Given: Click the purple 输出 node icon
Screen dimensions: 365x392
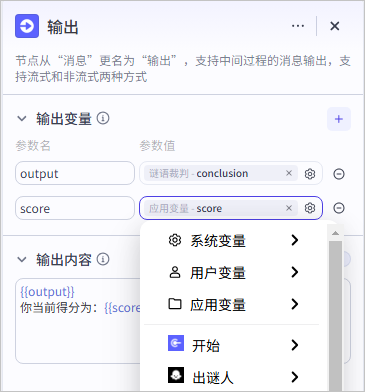Looking at the screenshot, I should 27,26.
